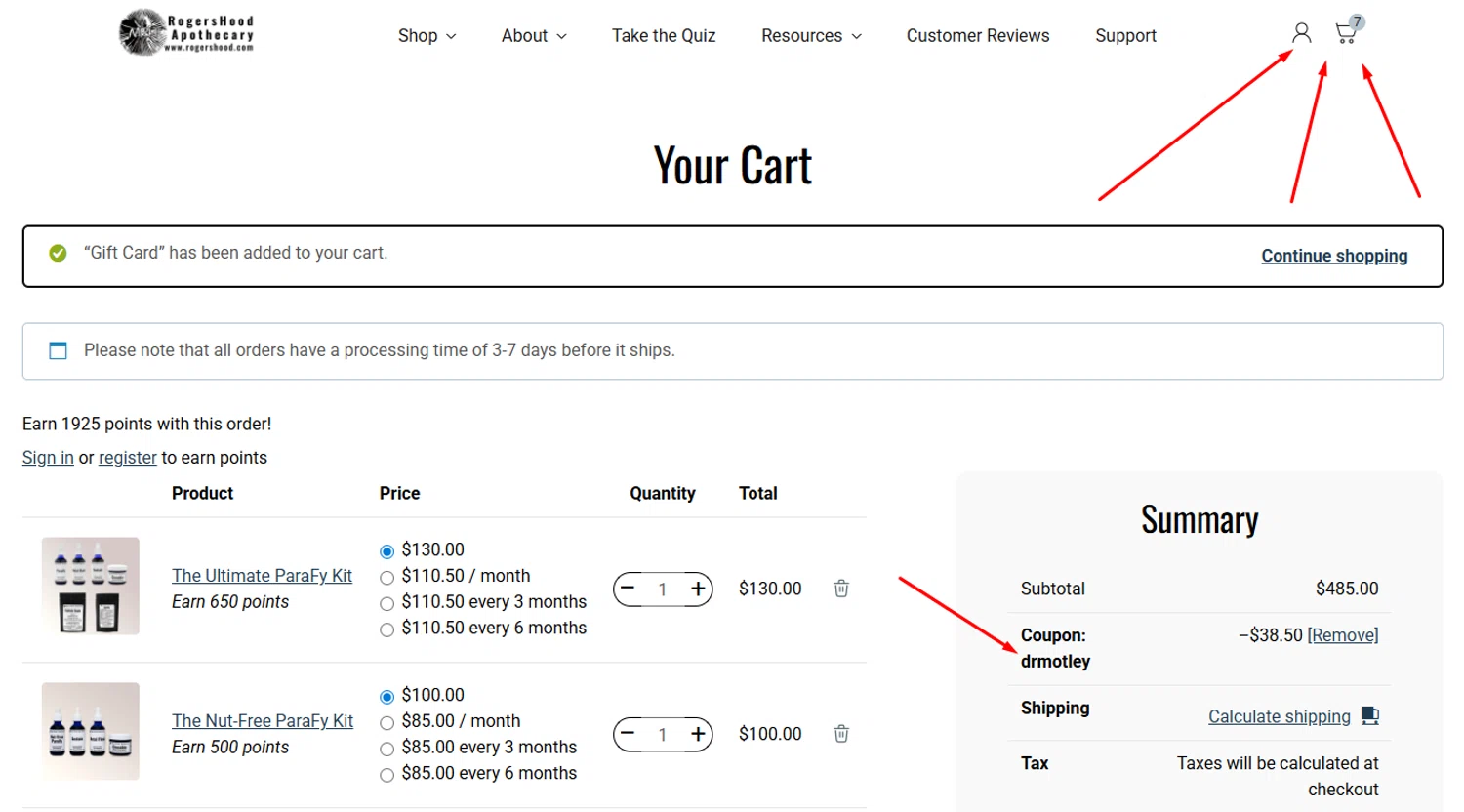Select the $130.00 one-time price option

coord(387,551)
